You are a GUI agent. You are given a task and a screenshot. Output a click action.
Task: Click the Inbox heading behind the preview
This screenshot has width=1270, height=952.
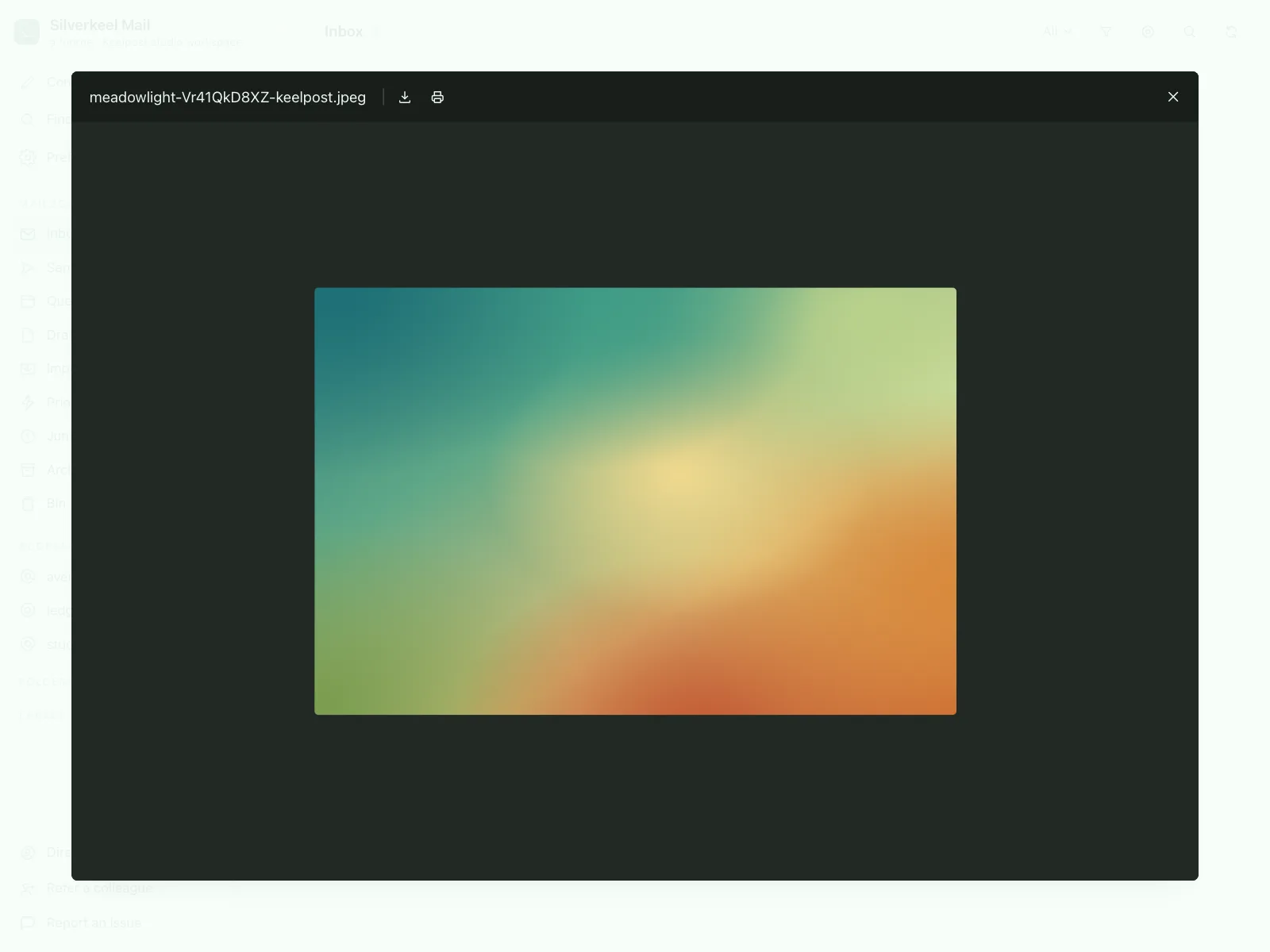[344, 32]
